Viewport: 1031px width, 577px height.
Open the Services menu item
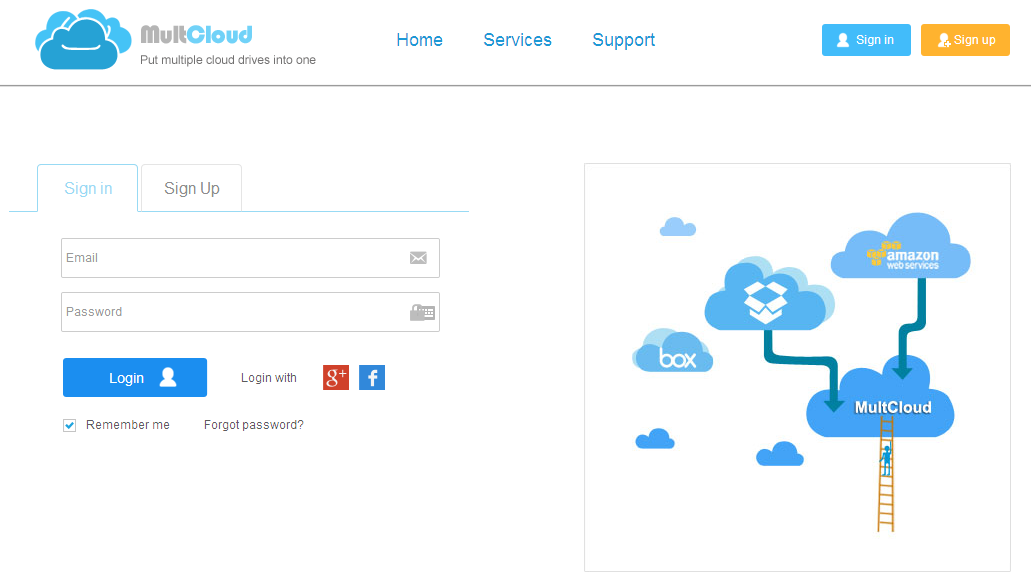517,40
